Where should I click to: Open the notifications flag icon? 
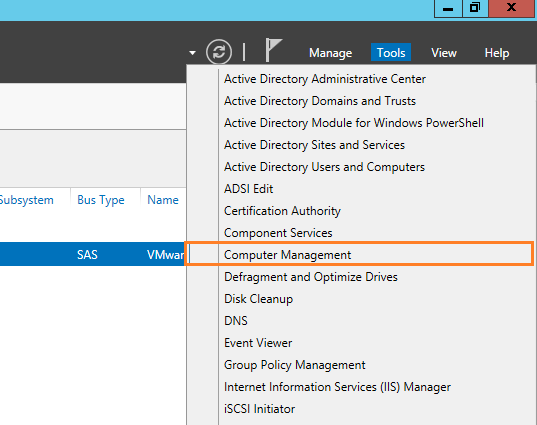[x=273, y=50]
